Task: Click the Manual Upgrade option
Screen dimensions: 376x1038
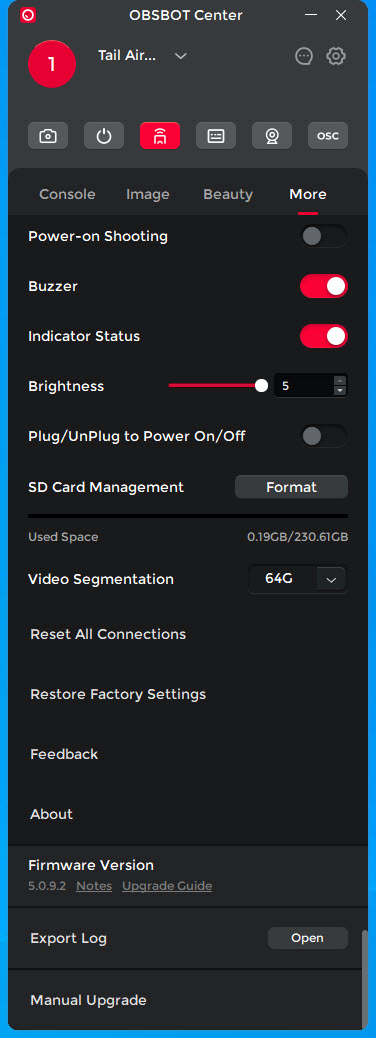Action: (88, 1000)
